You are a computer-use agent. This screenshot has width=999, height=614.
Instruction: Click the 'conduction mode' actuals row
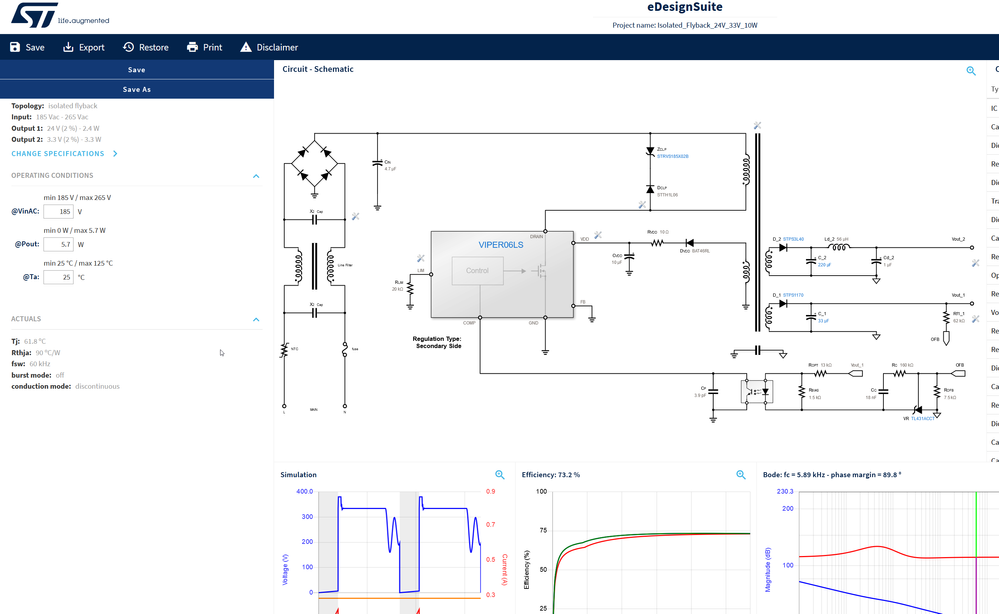65,386
